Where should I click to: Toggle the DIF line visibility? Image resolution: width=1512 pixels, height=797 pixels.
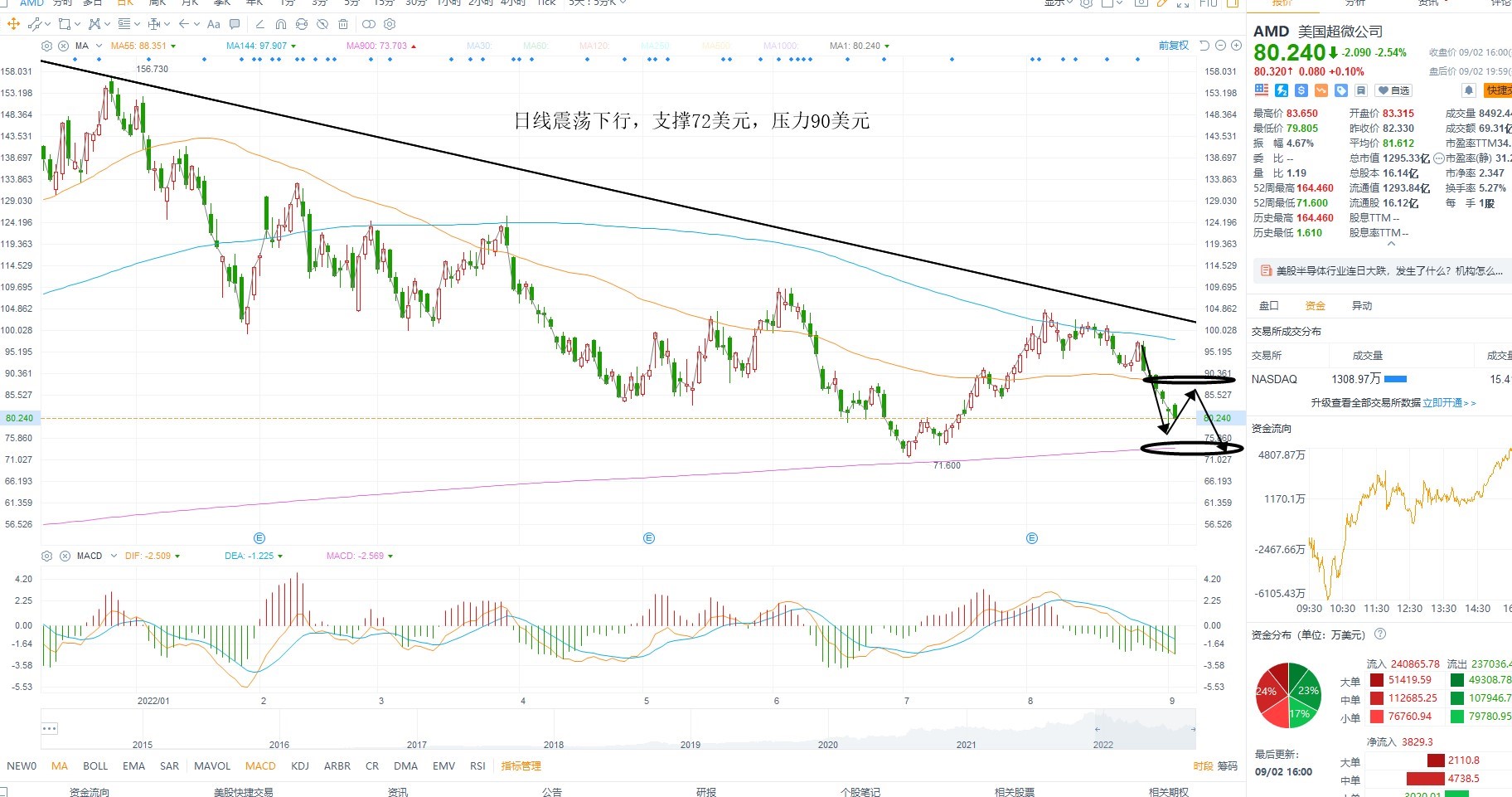point(153,556)
